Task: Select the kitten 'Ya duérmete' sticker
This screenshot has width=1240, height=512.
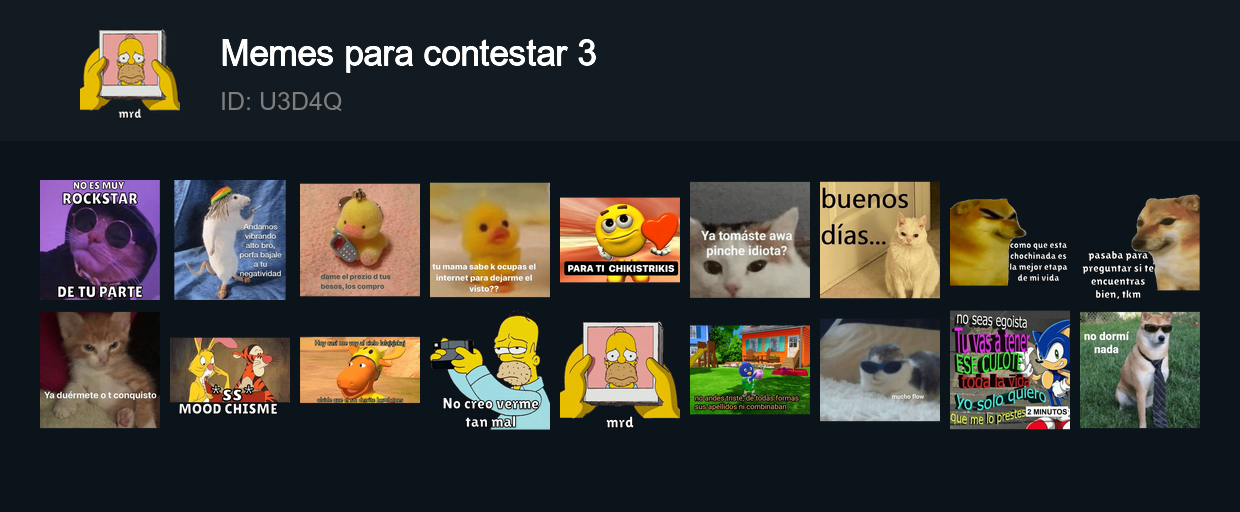Action: pos(100,370)
